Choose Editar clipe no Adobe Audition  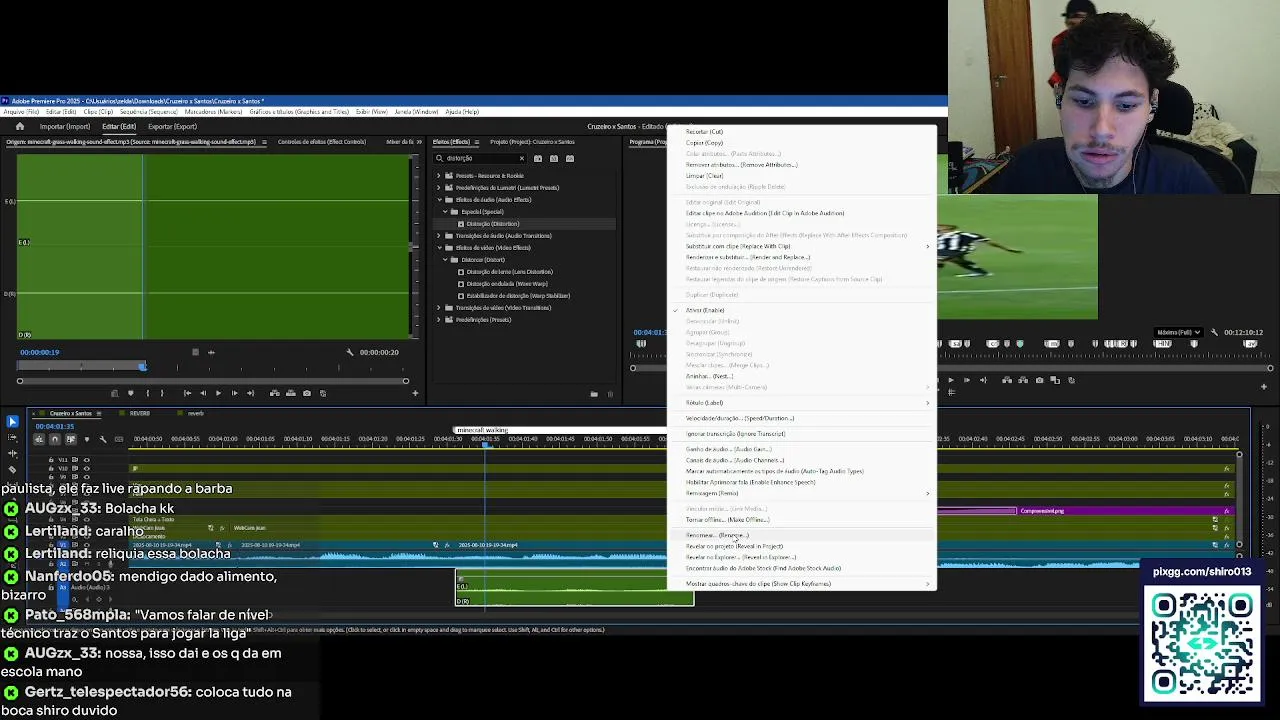click(765, 213)
